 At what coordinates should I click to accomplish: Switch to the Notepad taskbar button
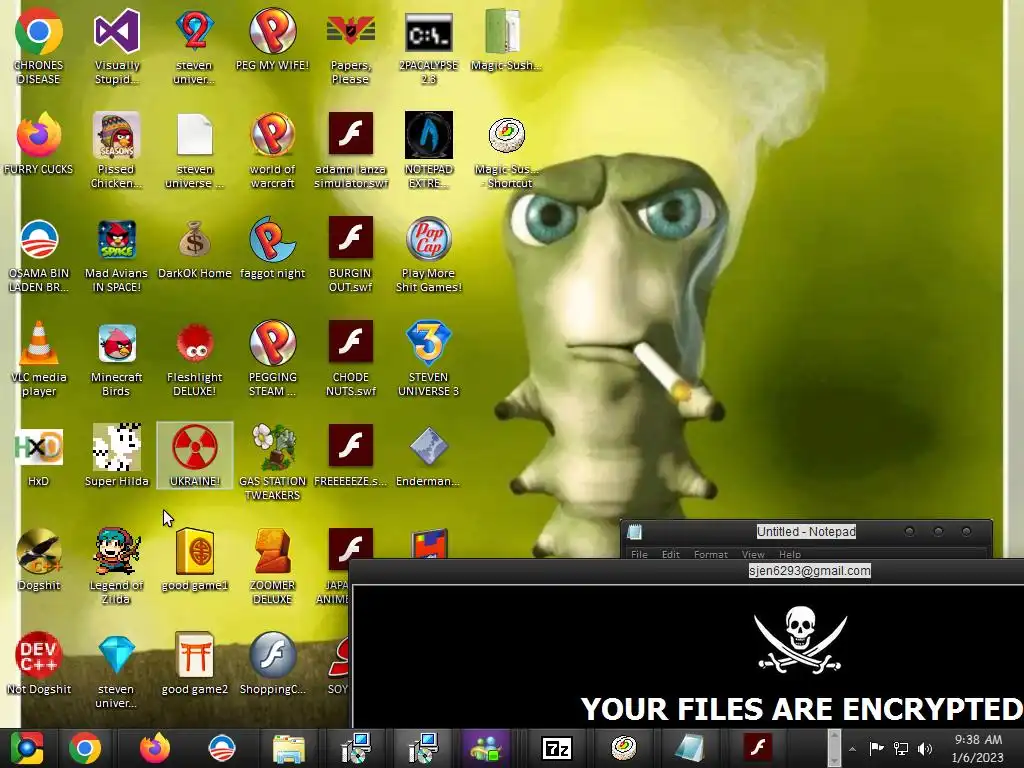[690, 748]
